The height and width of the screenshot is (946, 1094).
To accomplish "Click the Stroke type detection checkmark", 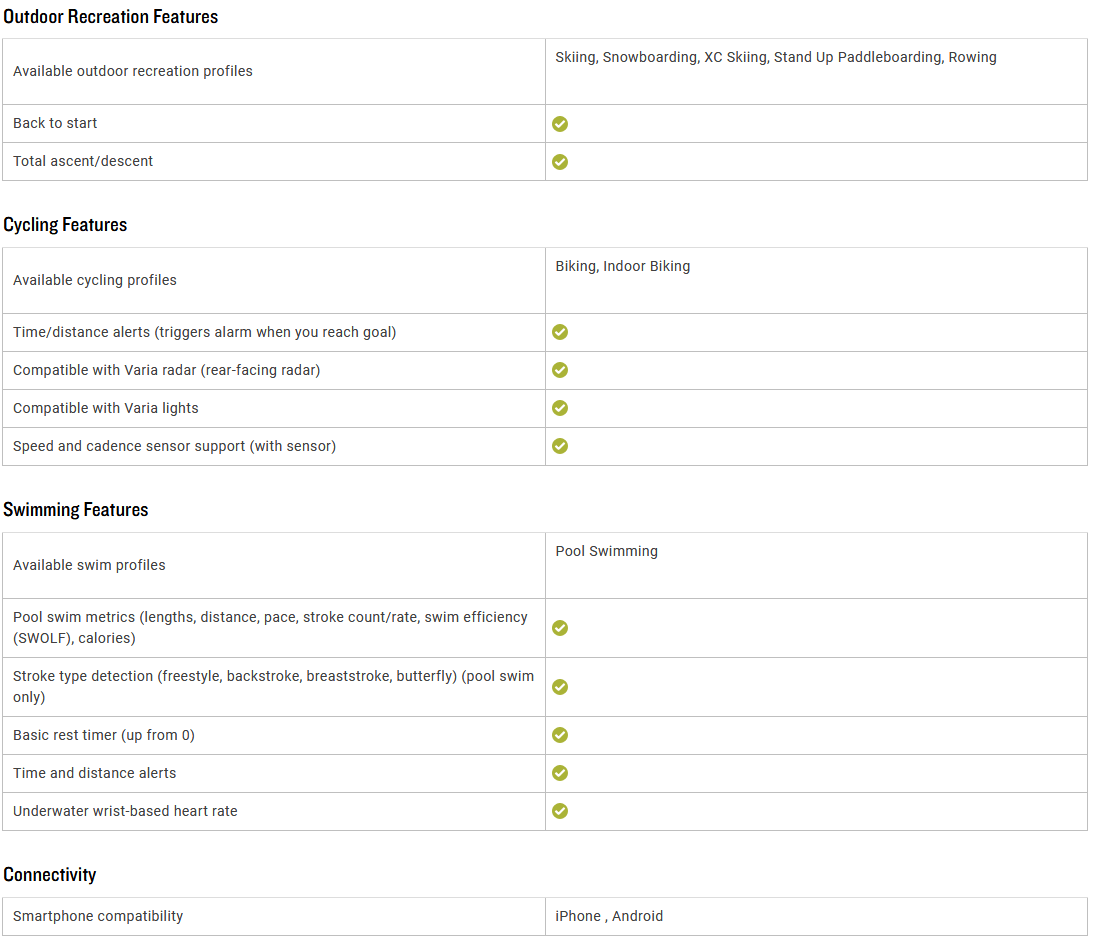I will click(560, 687).
